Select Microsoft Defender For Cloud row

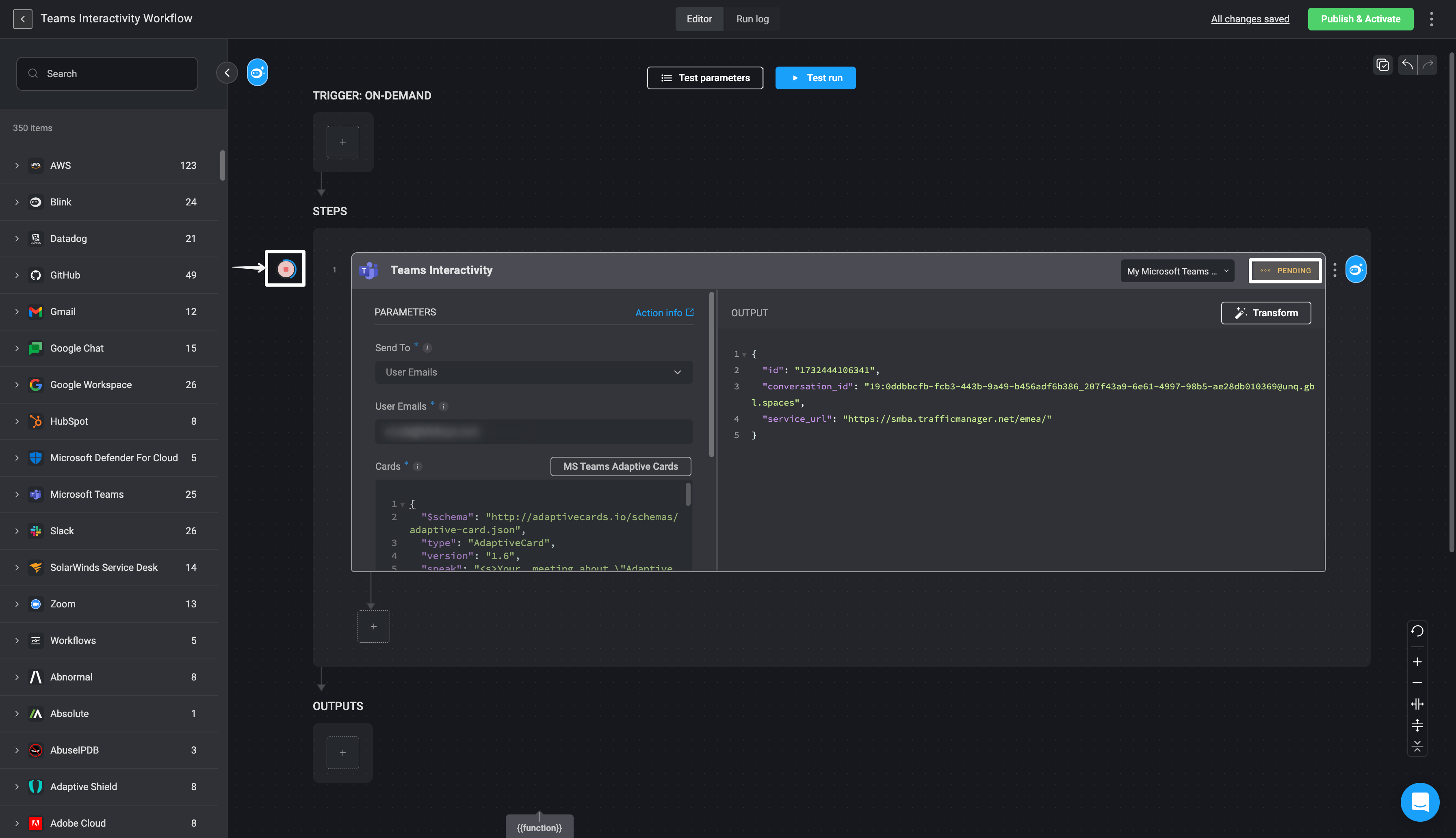tap(109, 458)
